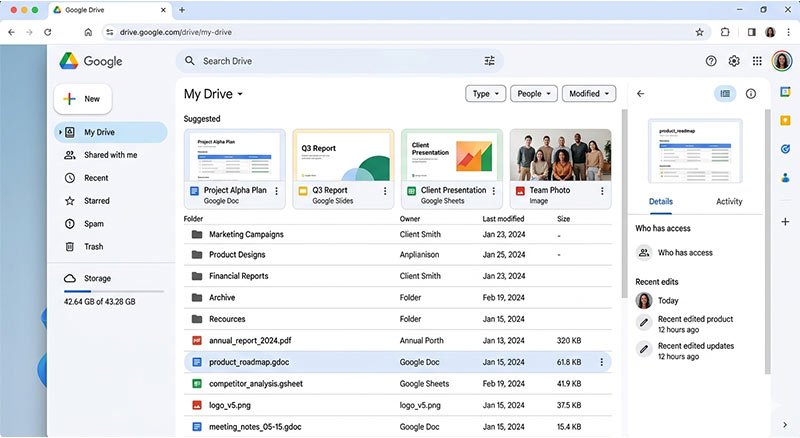Switch to the Activity tab
The width and height of the screenshot is (800, 438).
click(729, 201)
